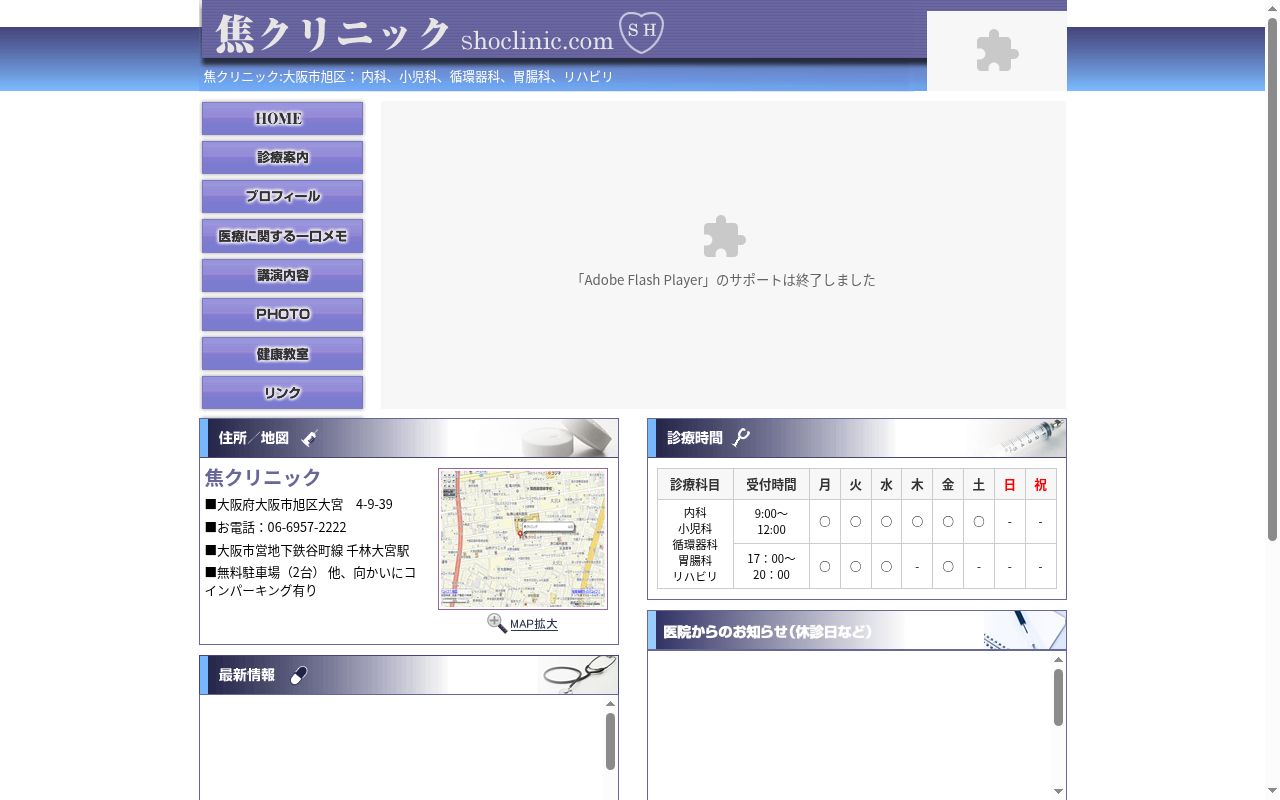1280x800 pixels.
Task: Click the page's main vertical scrollbar thumb
Action: tap(1272, 280)
